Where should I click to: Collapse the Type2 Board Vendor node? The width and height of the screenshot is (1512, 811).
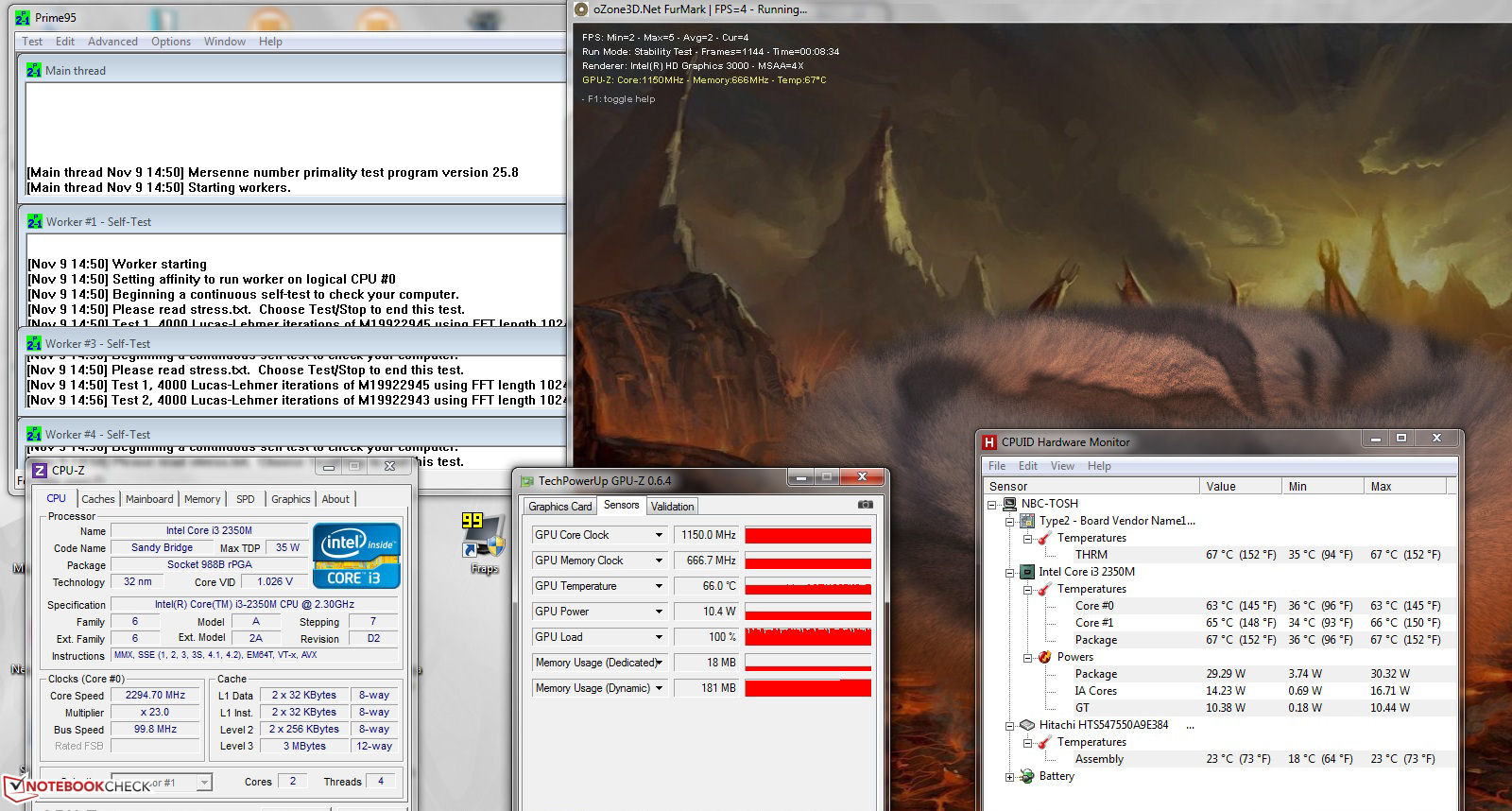[1010, 521]
